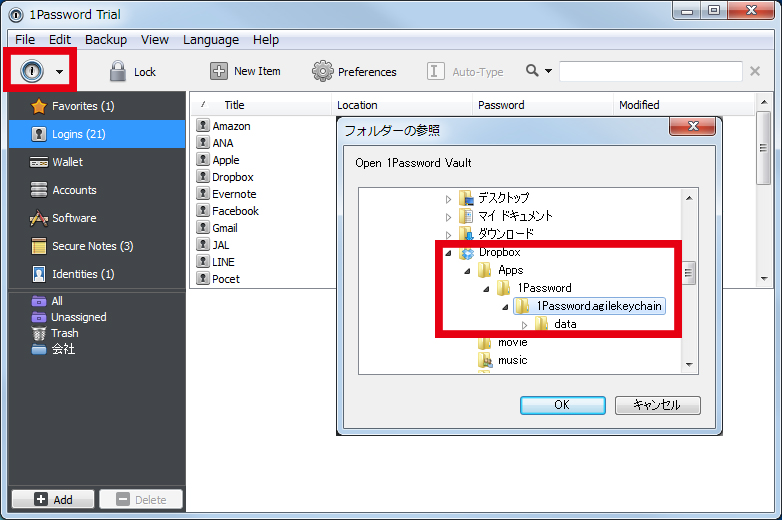This screenshot has width=782, height=520.
Task: Open the View menu
Action: (155, 39)
